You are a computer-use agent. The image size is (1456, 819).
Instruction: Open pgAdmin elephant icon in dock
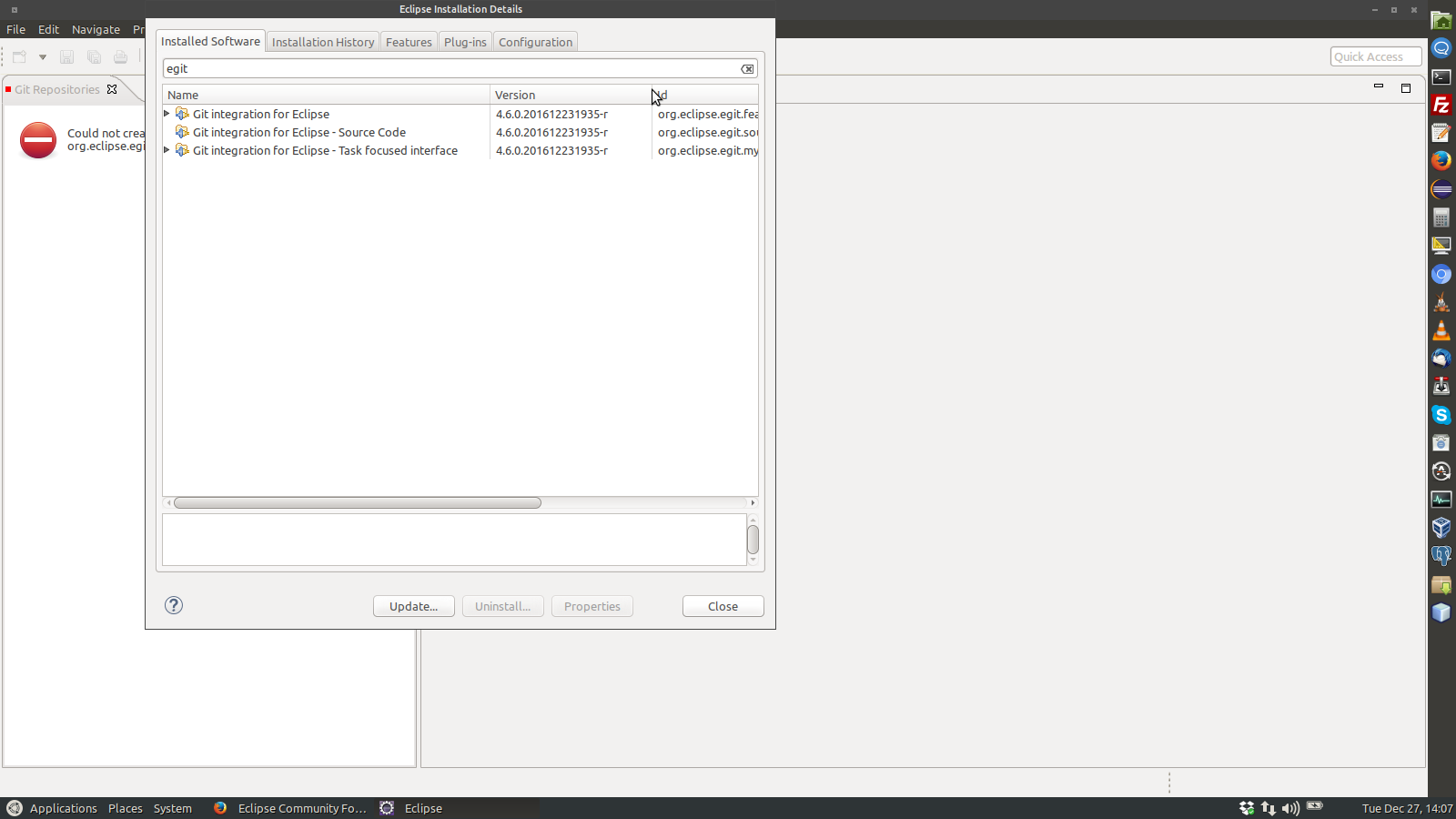coord(1441,556)
